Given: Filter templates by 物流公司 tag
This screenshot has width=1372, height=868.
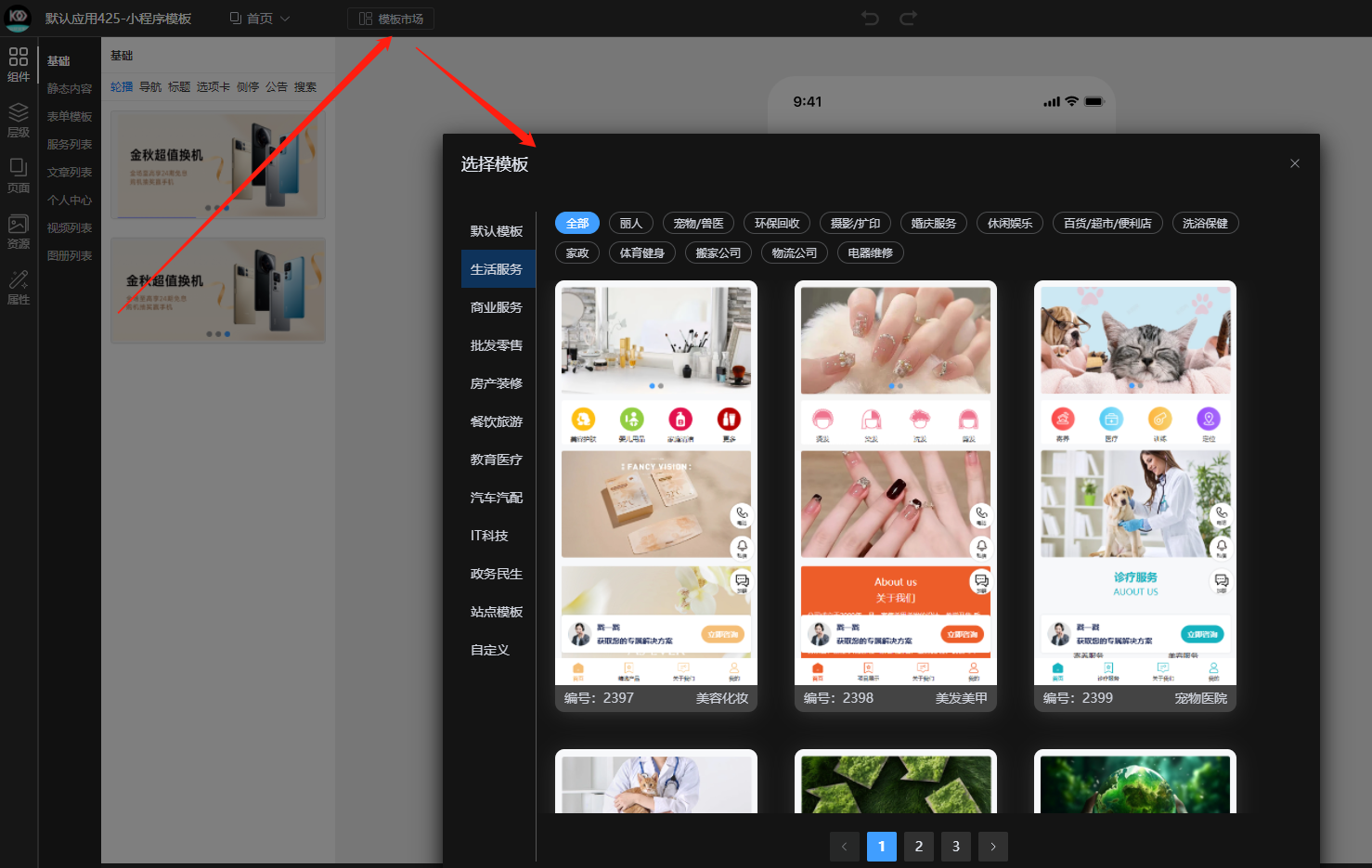Looking at the screenshot, I should click(795, 253).
